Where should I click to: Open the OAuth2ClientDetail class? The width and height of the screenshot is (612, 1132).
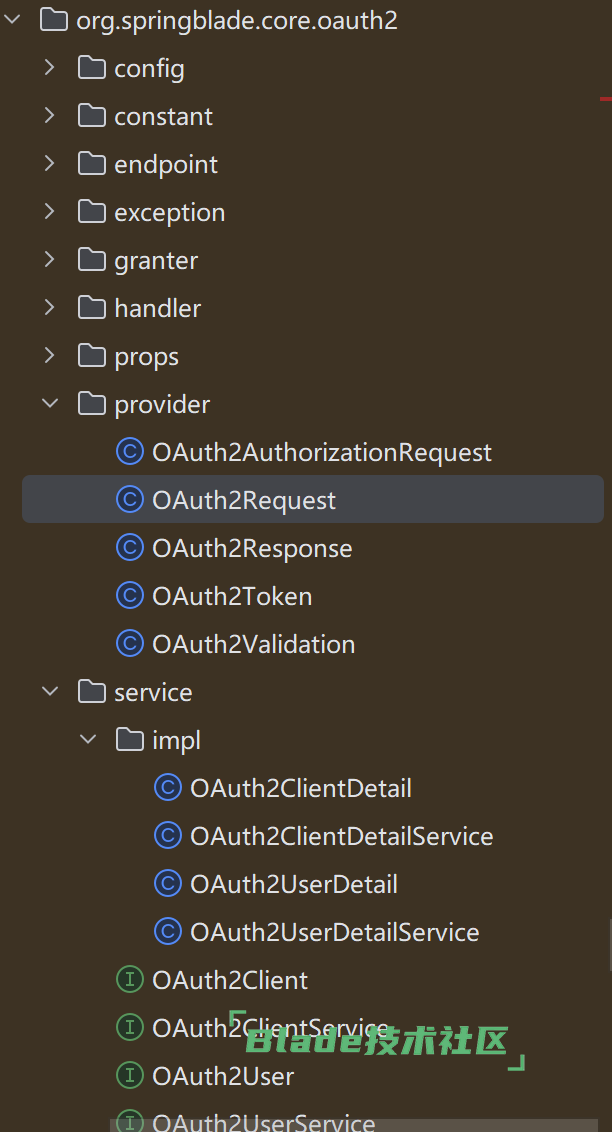pos(300,789)
